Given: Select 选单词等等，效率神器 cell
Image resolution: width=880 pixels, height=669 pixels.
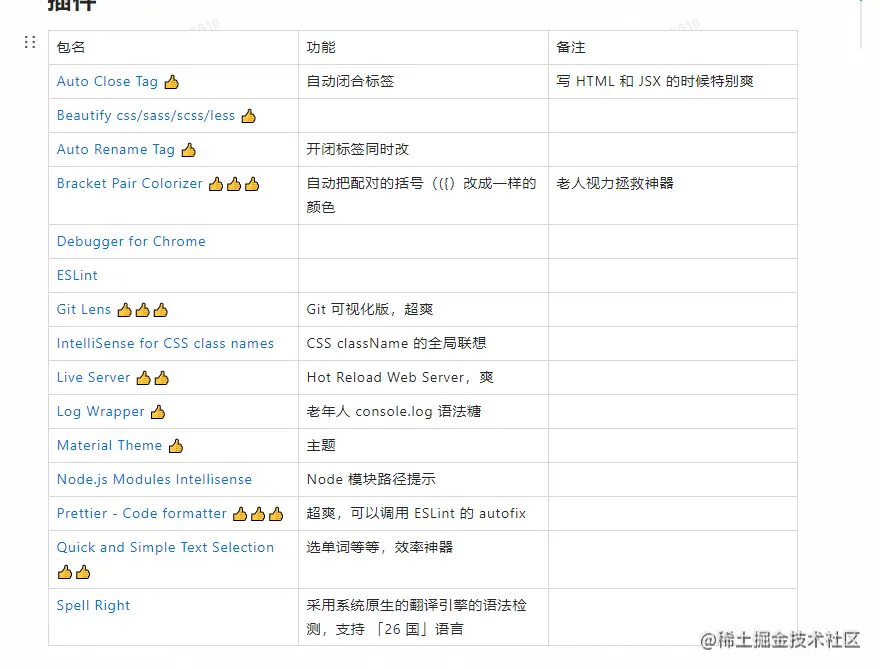Looking at the screenshot, I should tap(423, 560).
